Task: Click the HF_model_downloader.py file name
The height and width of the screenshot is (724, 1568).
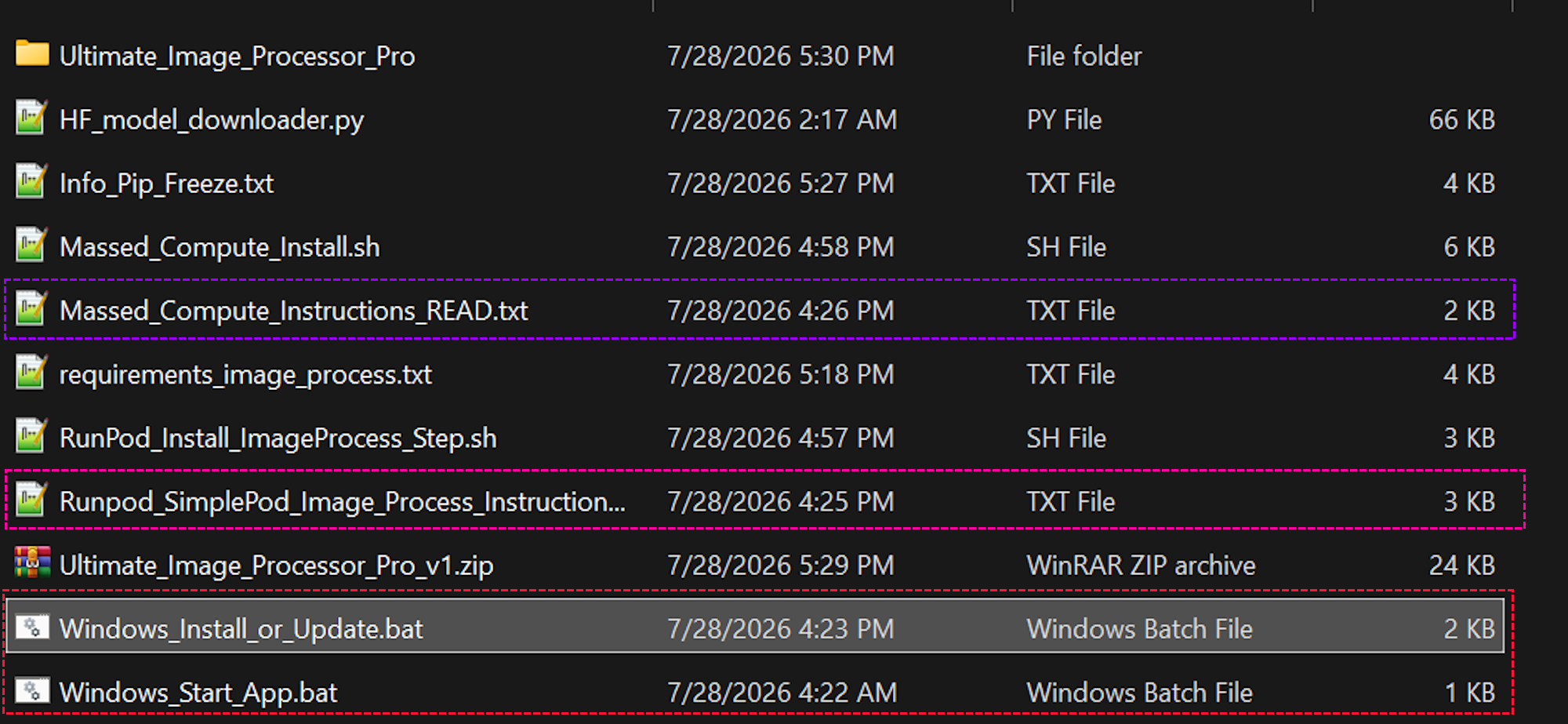Action: (x=212, y=120)
